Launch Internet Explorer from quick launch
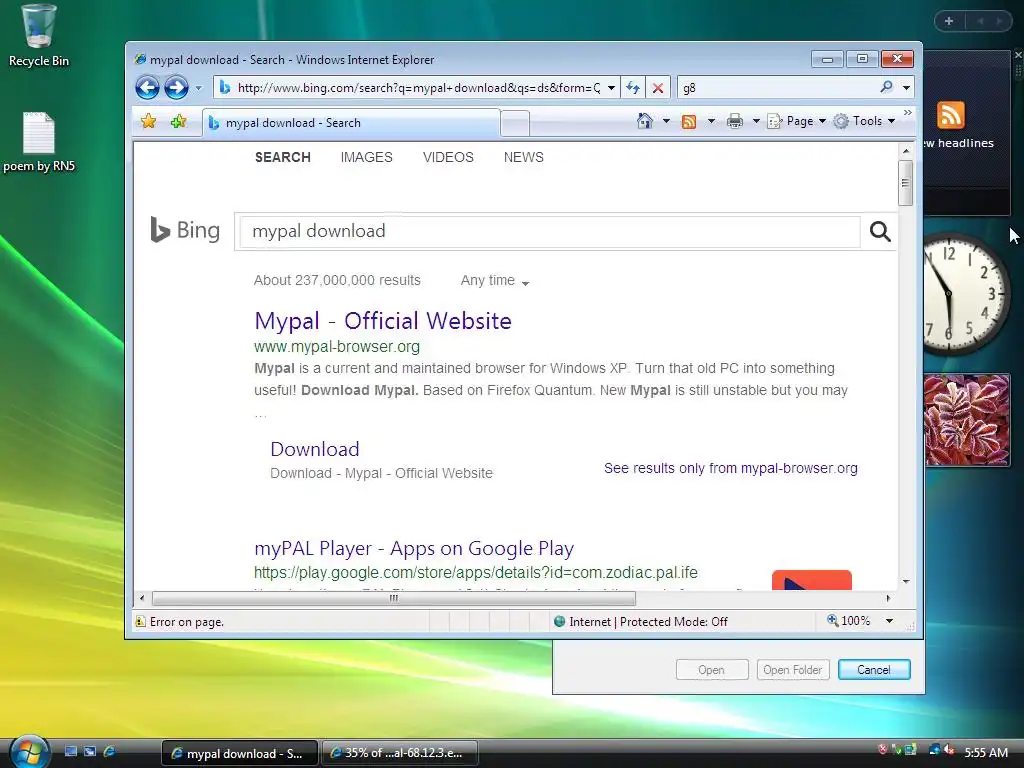 pyautogui.click(x=109, y=752)
